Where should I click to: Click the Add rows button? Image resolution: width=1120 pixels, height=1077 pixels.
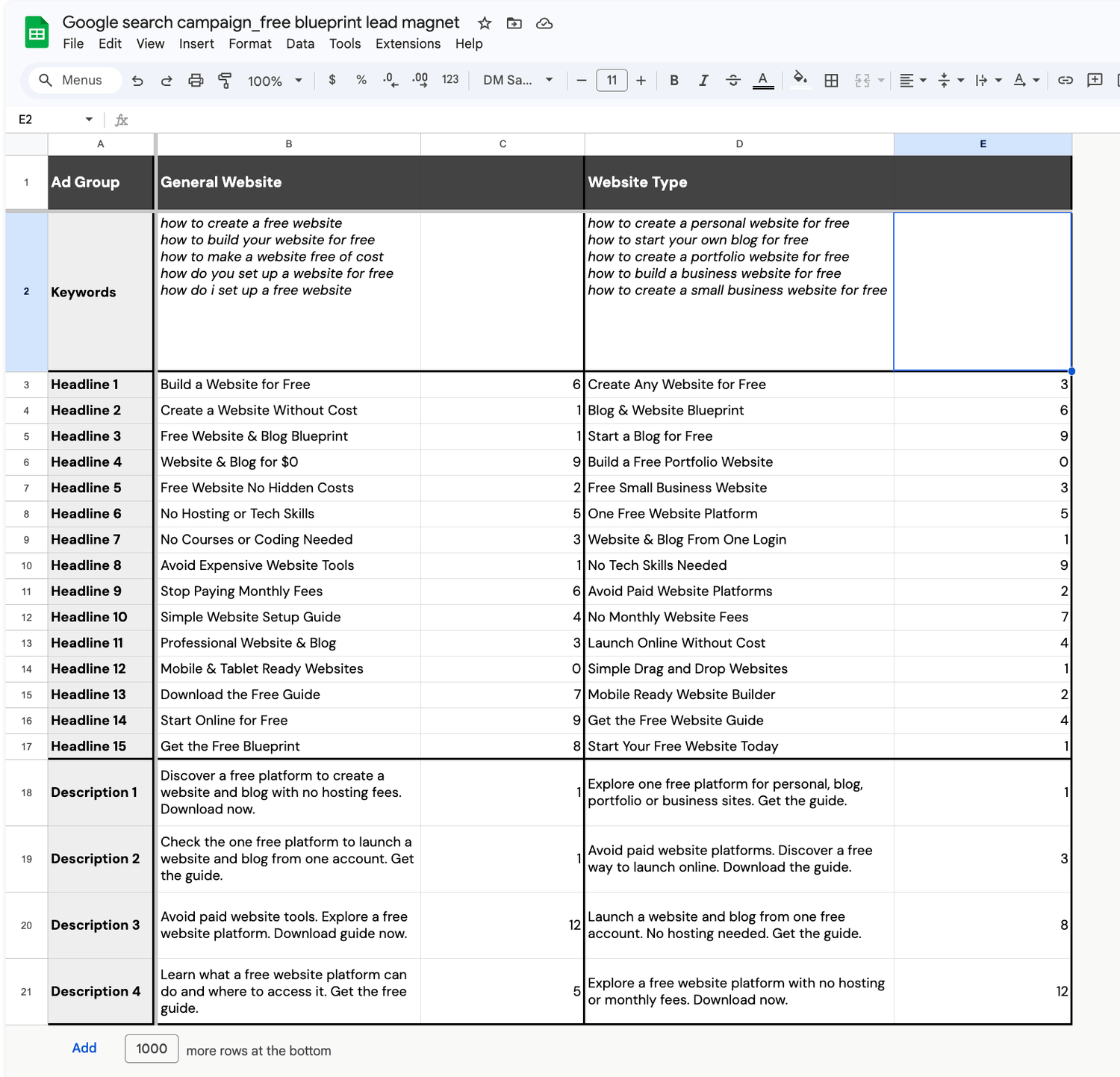(84, 1048)
